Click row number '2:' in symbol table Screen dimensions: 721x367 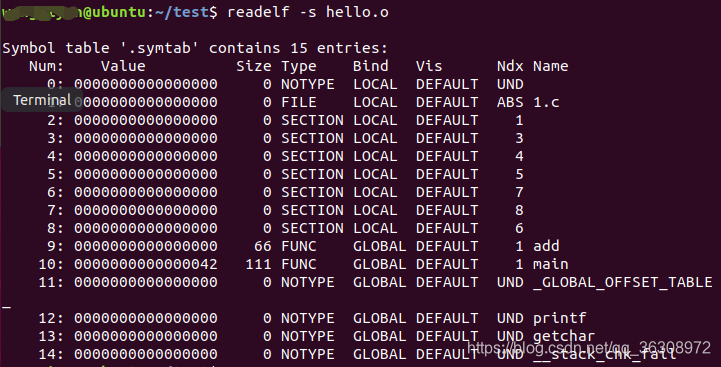point(55,120)
